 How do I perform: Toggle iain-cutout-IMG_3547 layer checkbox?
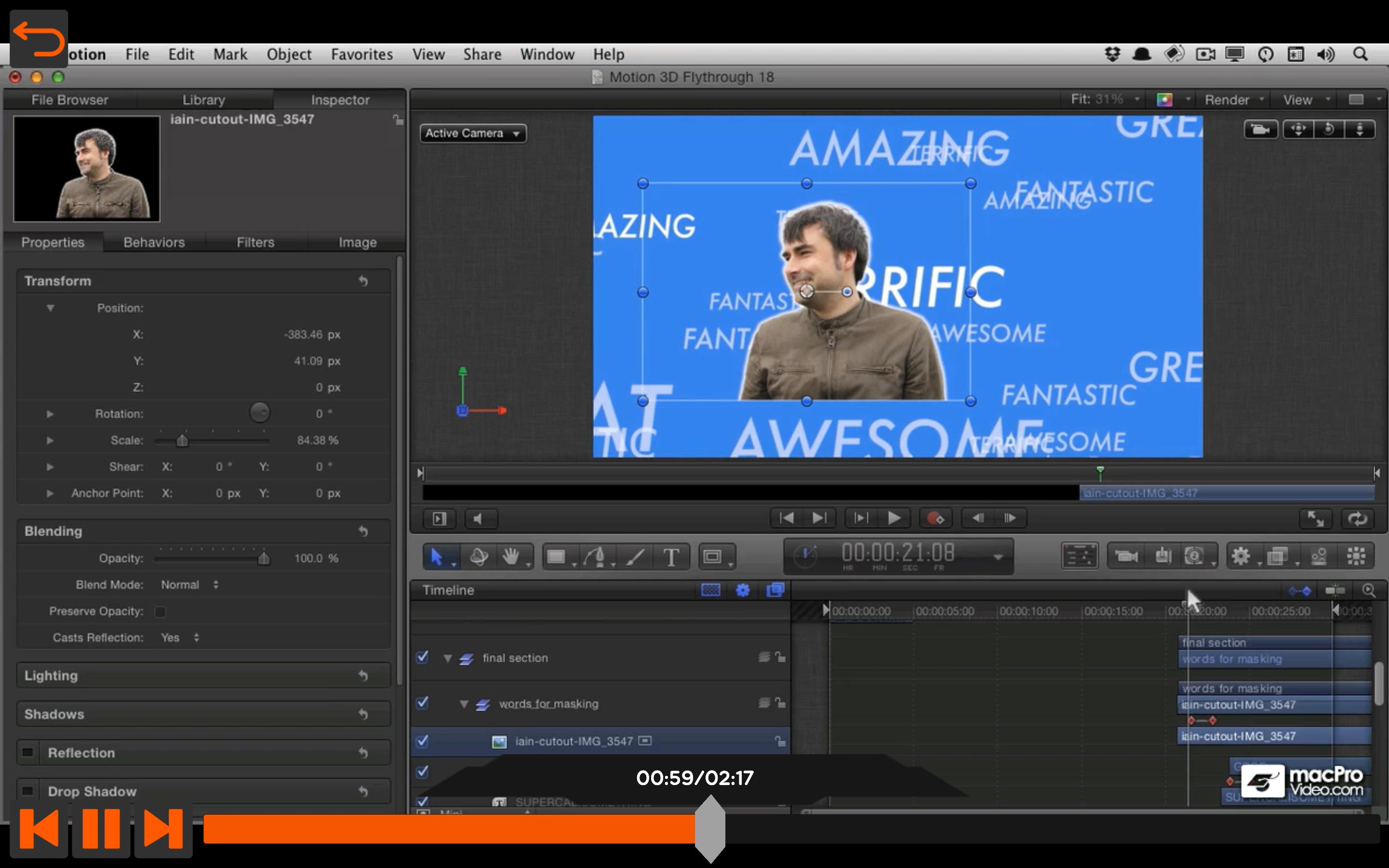tap(422, 741)
